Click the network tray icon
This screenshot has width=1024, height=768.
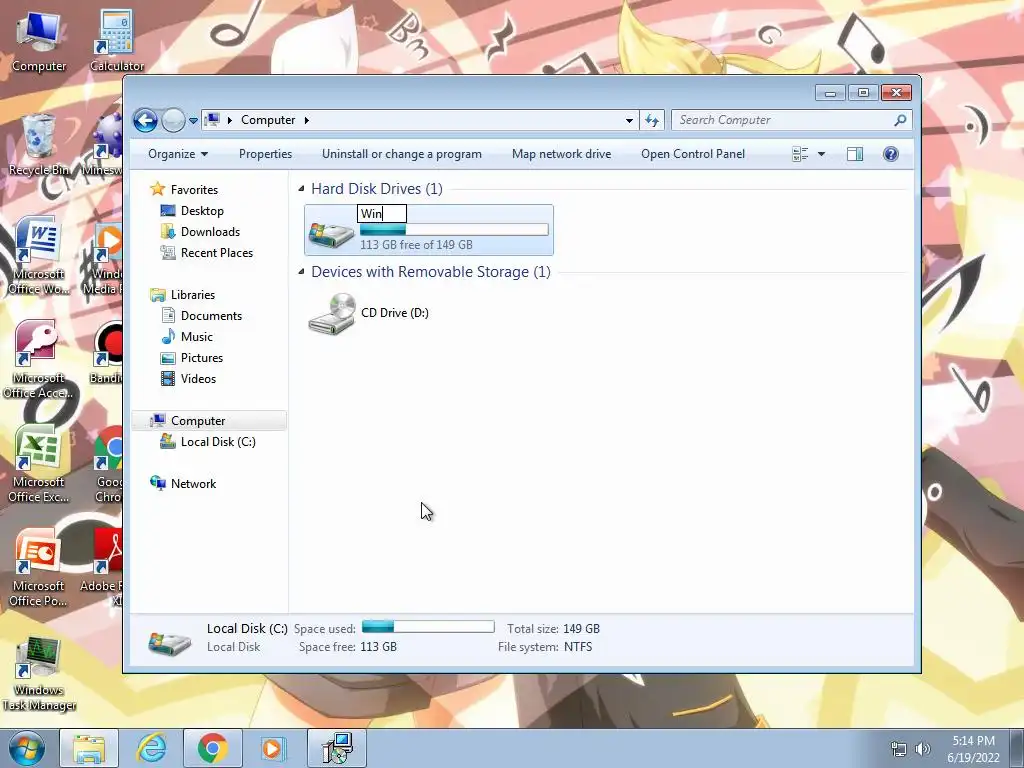click(899, 749)
